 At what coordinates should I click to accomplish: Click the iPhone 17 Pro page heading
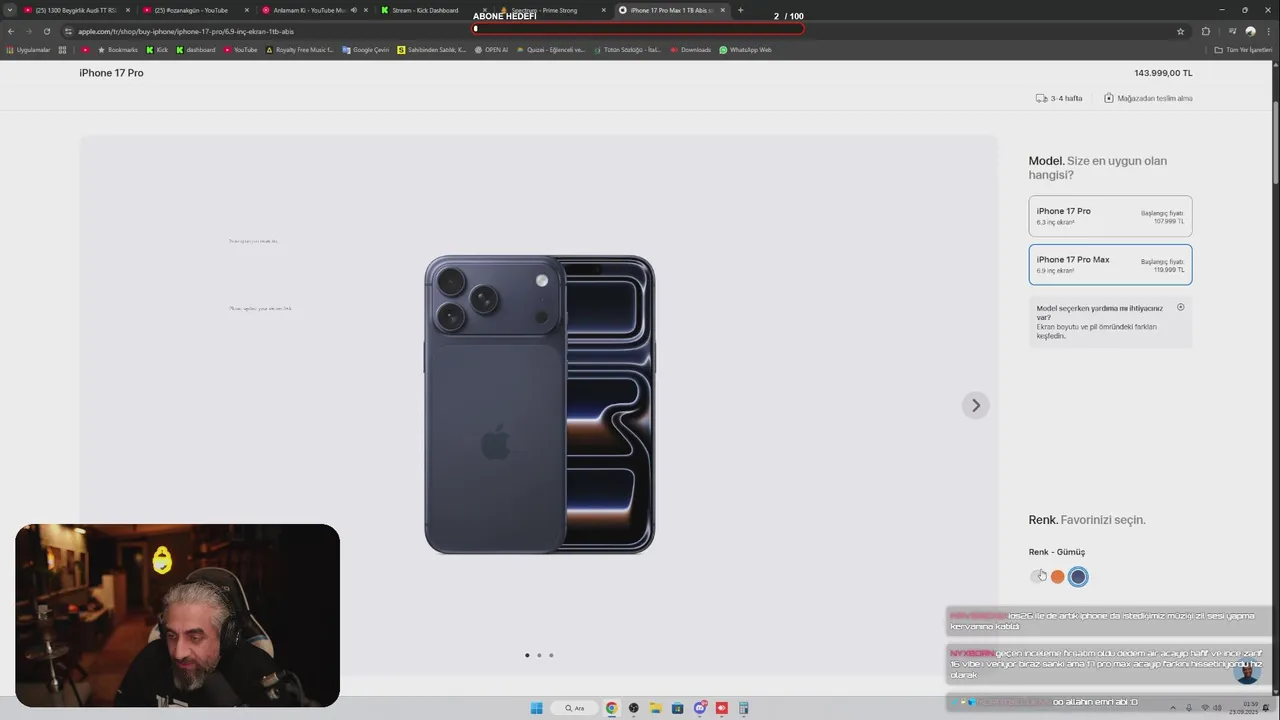click(x=111, y=73)
